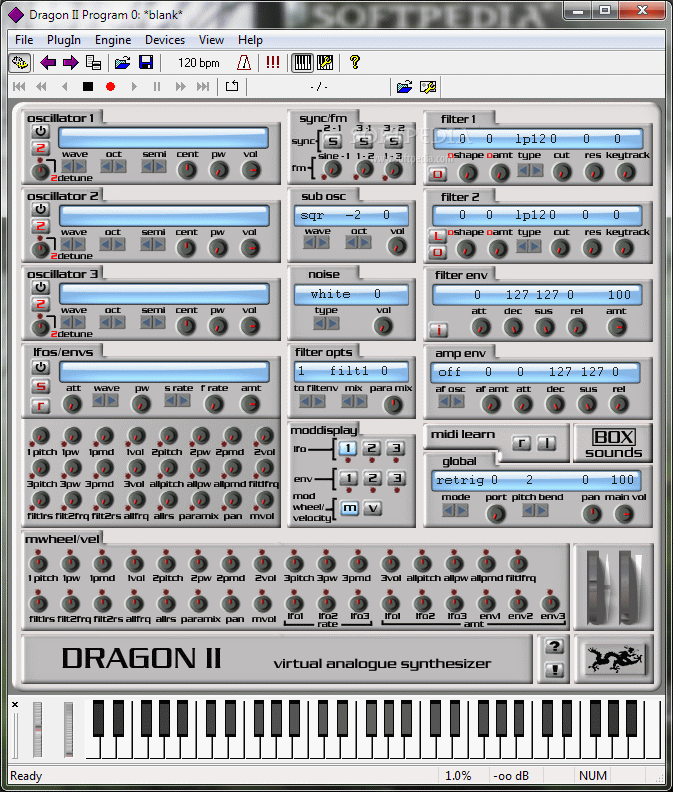Open the Help menu
Viewport: 673px width, 792px height.
click(250, 40)
